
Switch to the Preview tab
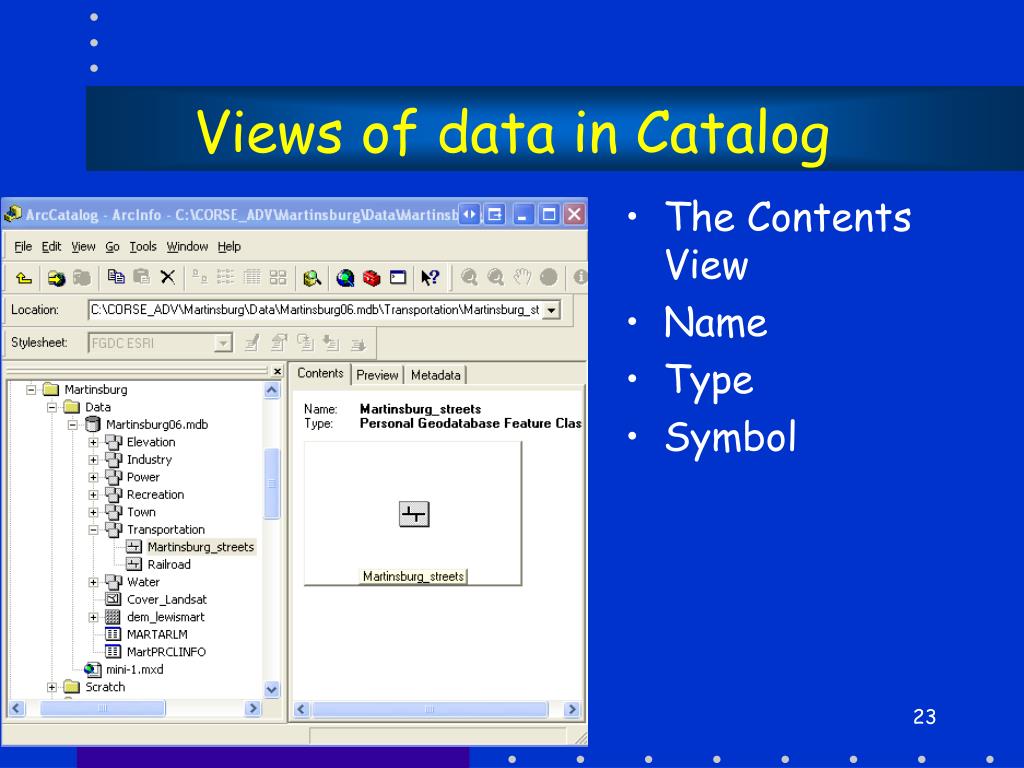tap(377, 375)
